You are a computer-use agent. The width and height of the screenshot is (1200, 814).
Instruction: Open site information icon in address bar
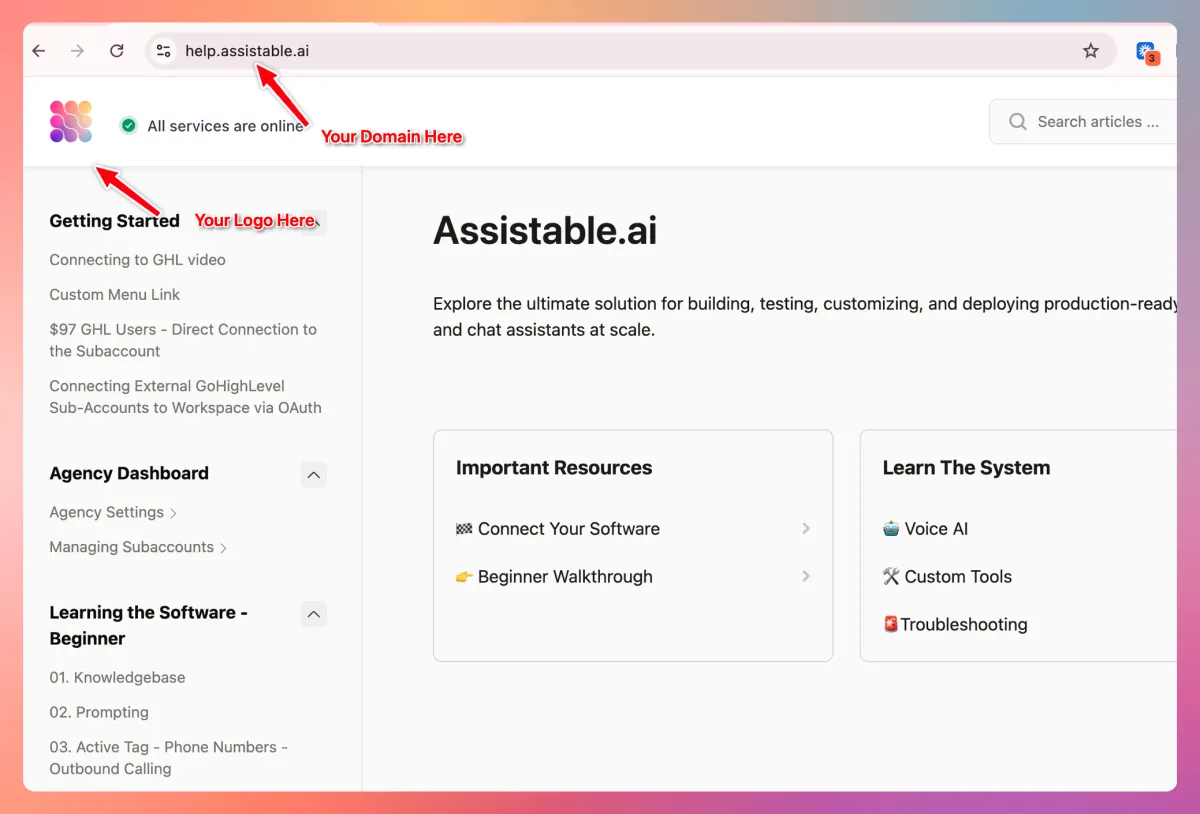[164, 51]
